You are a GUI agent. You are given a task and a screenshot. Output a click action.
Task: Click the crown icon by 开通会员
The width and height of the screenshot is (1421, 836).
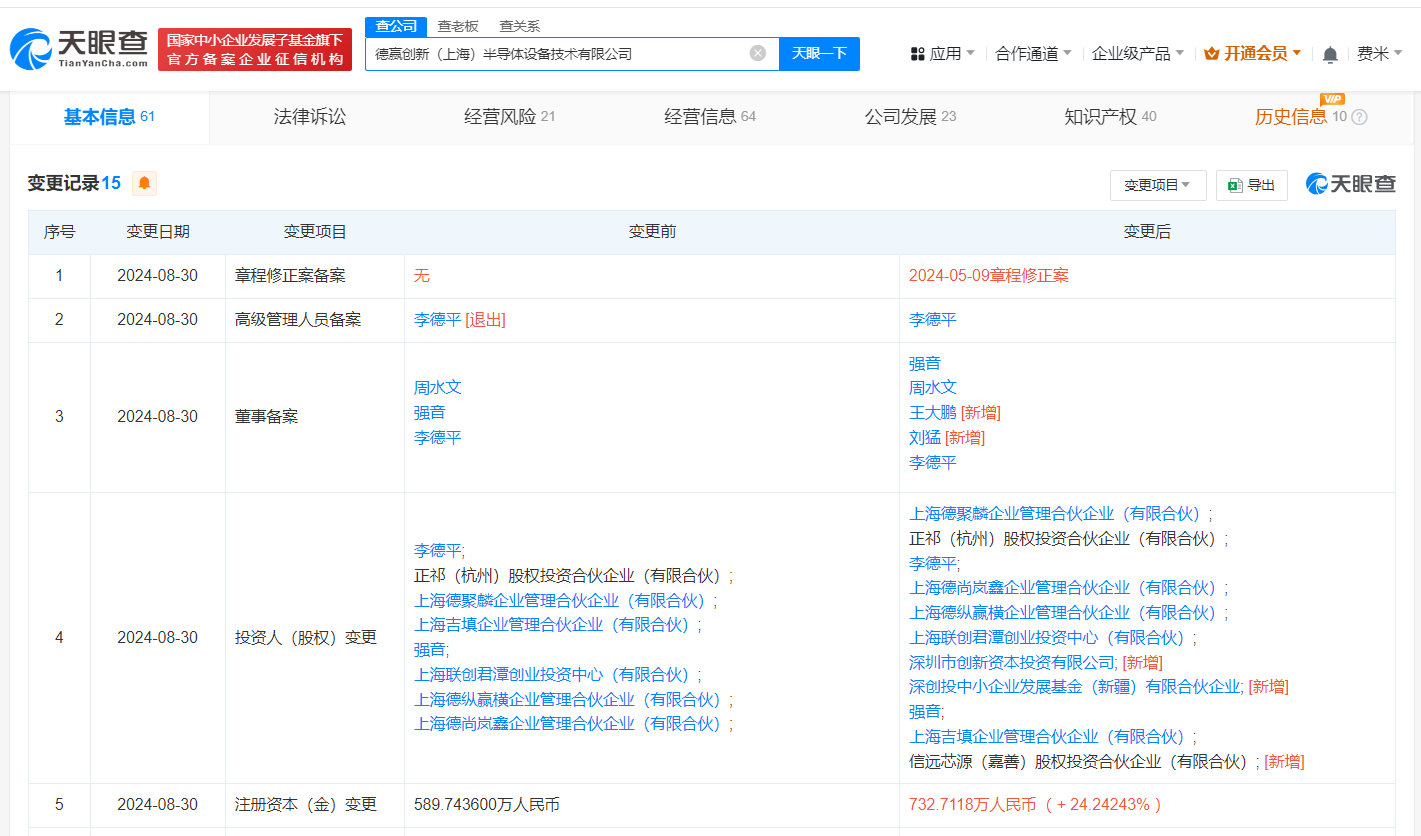tap(1212, 54)
